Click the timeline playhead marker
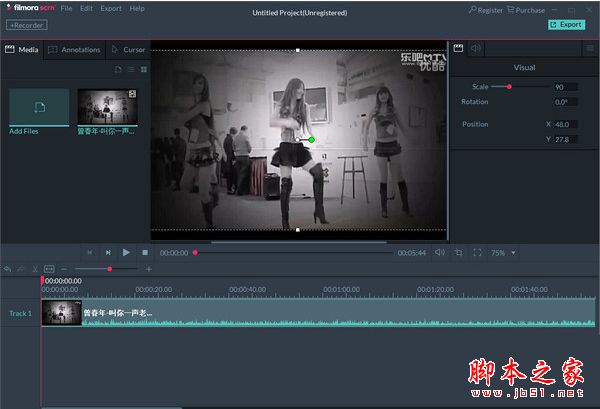This screenshot has height=409, width=600. (42, 280)
